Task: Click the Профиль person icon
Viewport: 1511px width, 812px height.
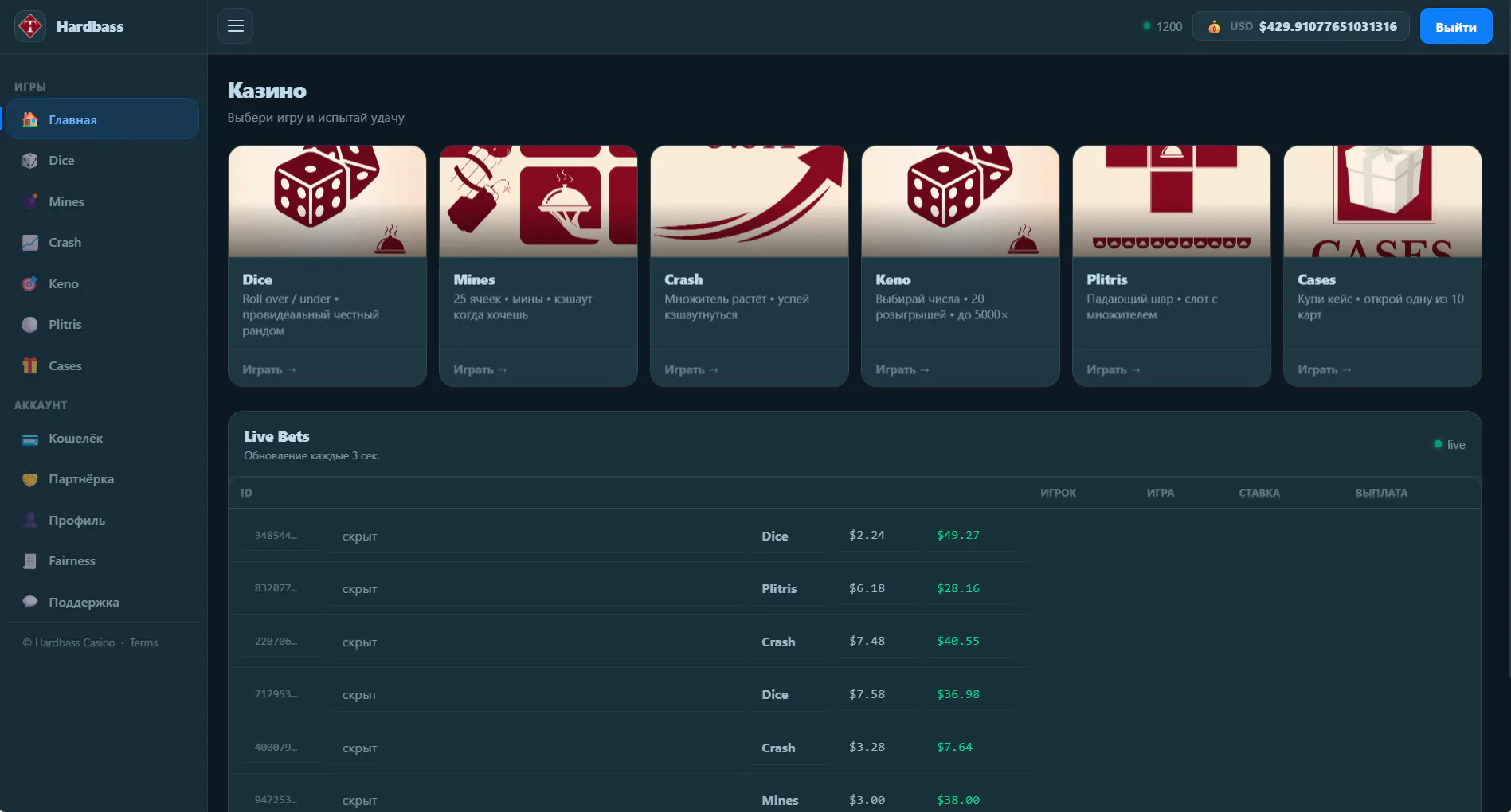Action: (30, 521)
